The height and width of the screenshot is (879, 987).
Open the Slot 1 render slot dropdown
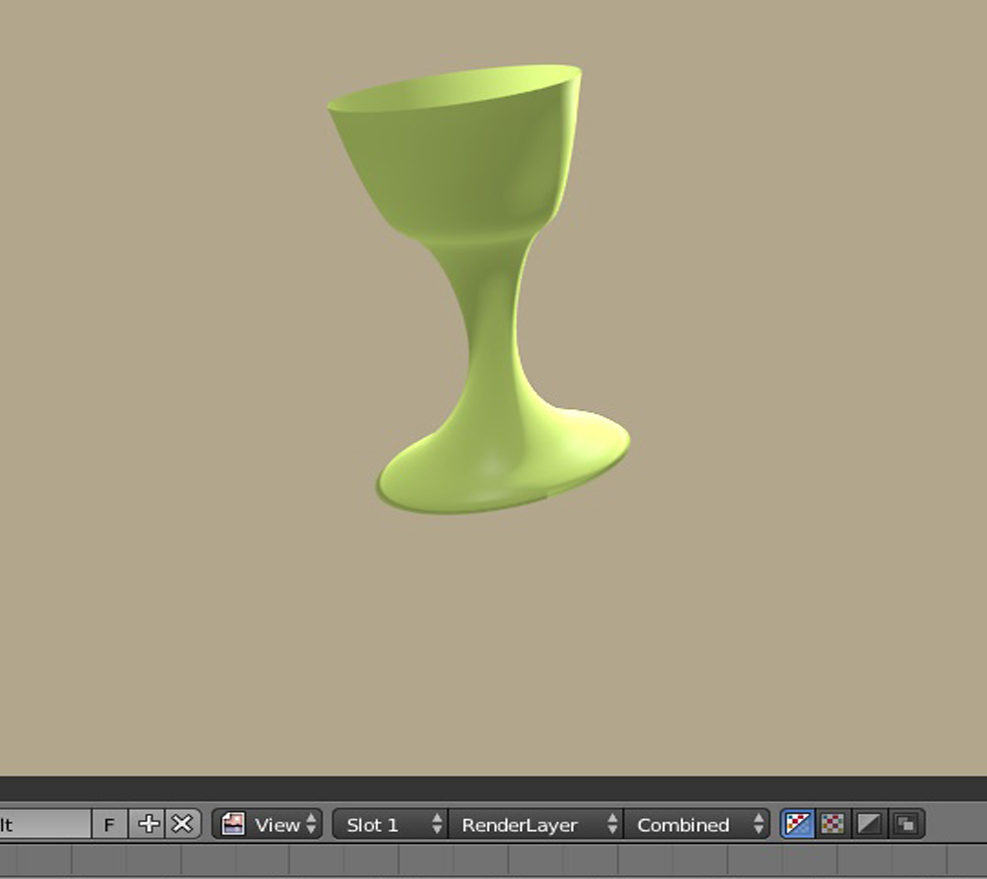390,824
